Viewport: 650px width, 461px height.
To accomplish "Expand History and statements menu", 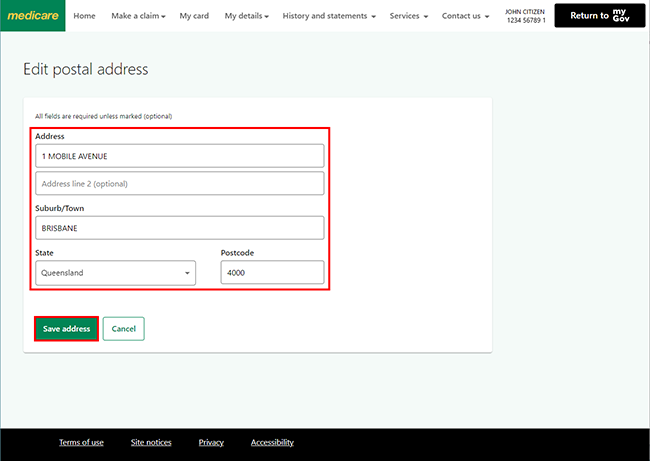I will (329, 16).
